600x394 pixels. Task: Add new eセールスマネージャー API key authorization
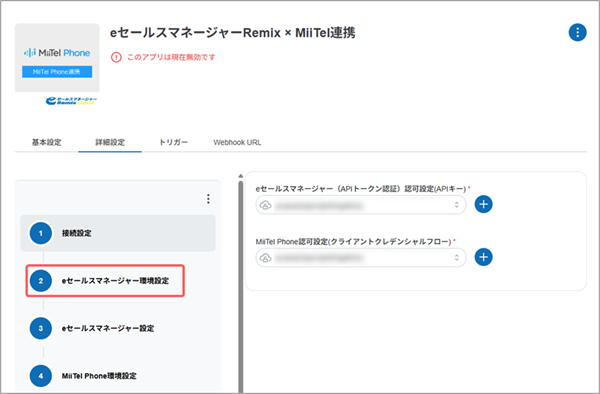483,204
